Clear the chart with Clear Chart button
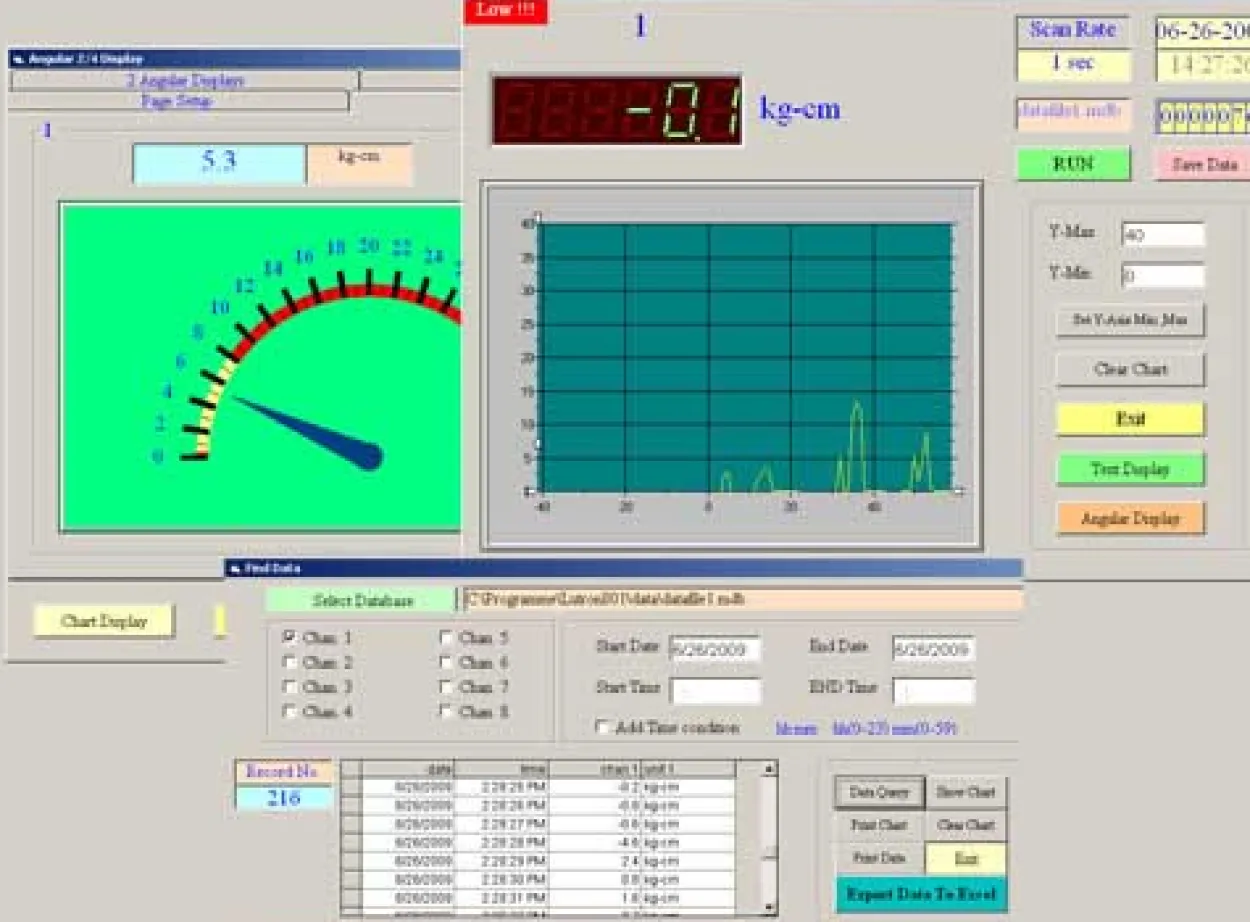The image size is (1250, 922). click(1130, 369)
